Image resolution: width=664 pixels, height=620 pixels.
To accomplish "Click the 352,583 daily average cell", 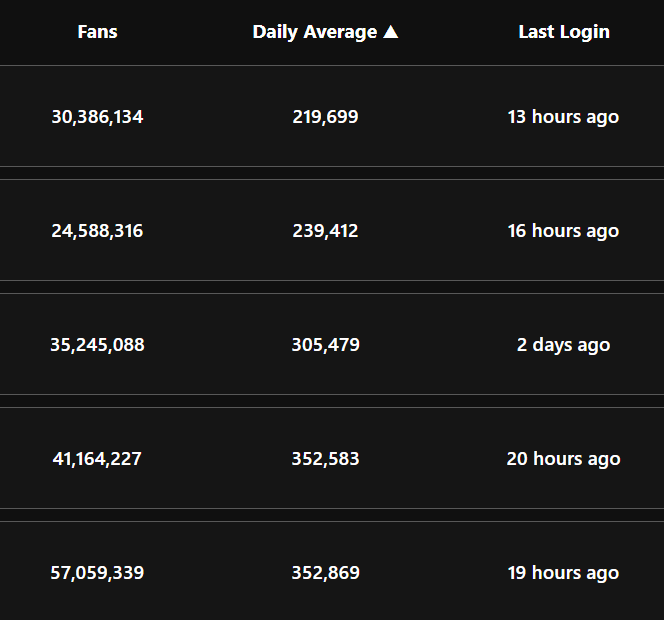I will (325, 459).
